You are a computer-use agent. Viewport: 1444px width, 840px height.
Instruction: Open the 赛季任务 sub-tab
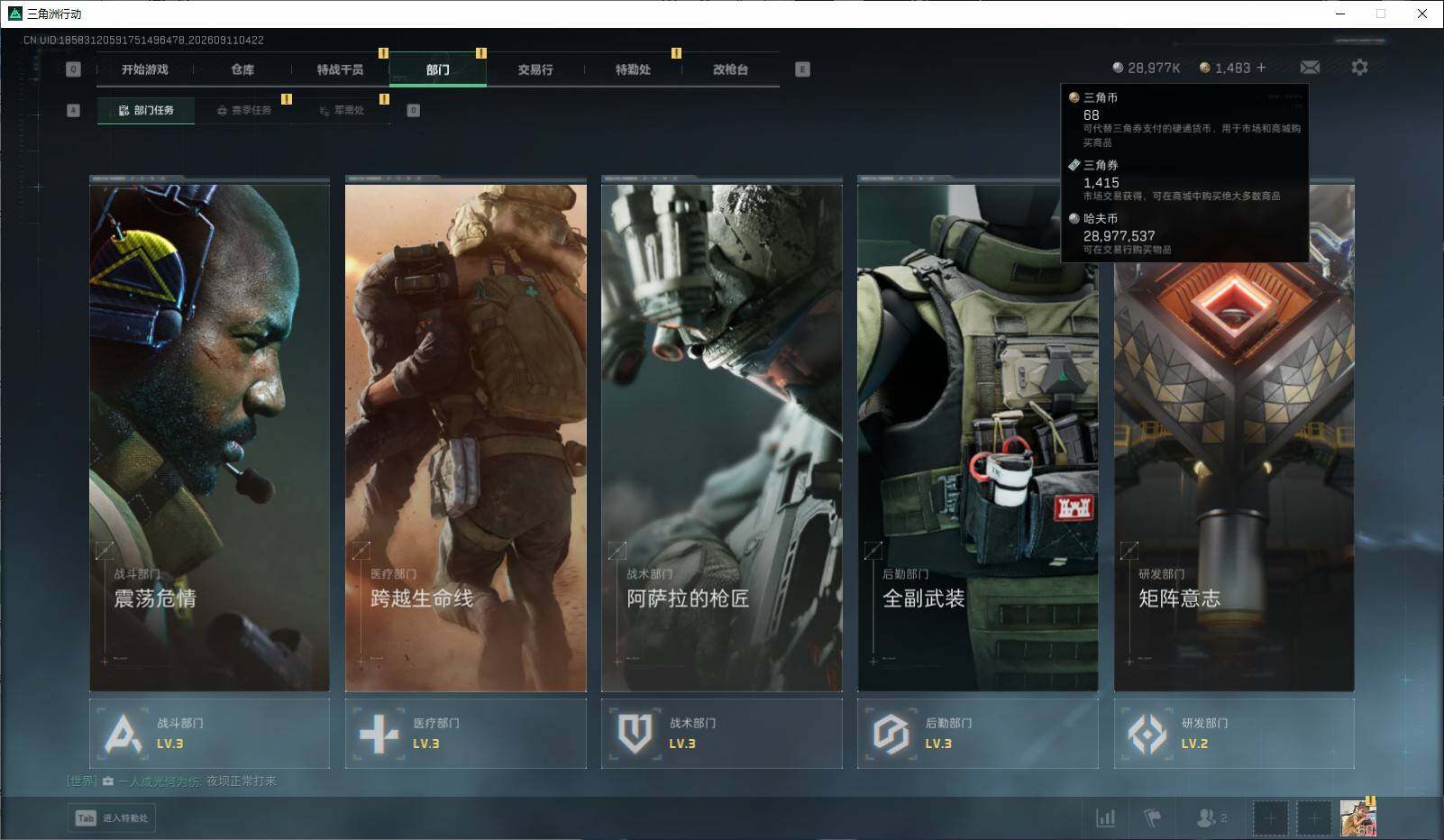(243, 110)
